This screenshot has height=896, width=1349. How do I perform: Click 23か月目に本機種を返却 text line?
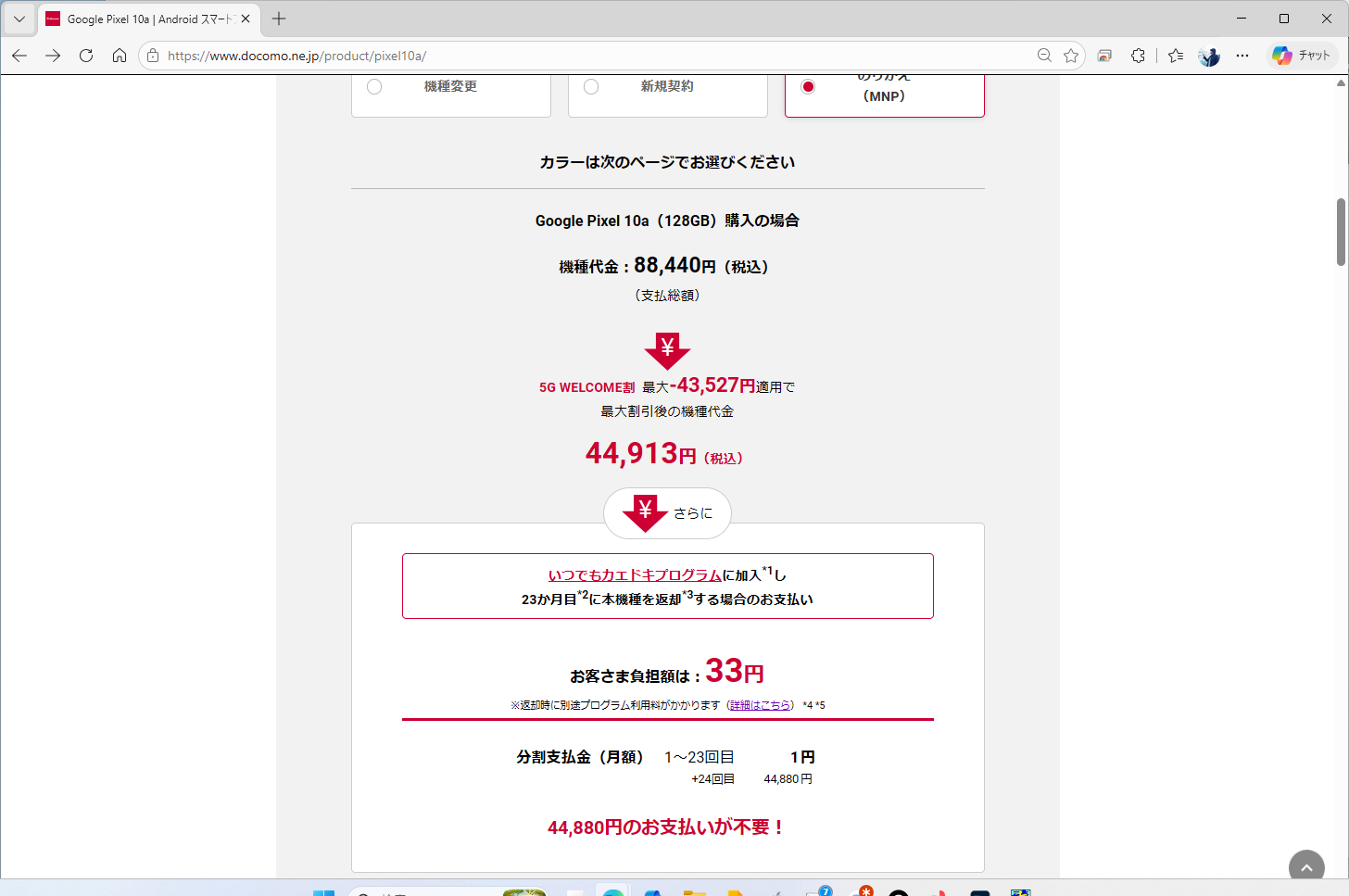pos(667,599)
